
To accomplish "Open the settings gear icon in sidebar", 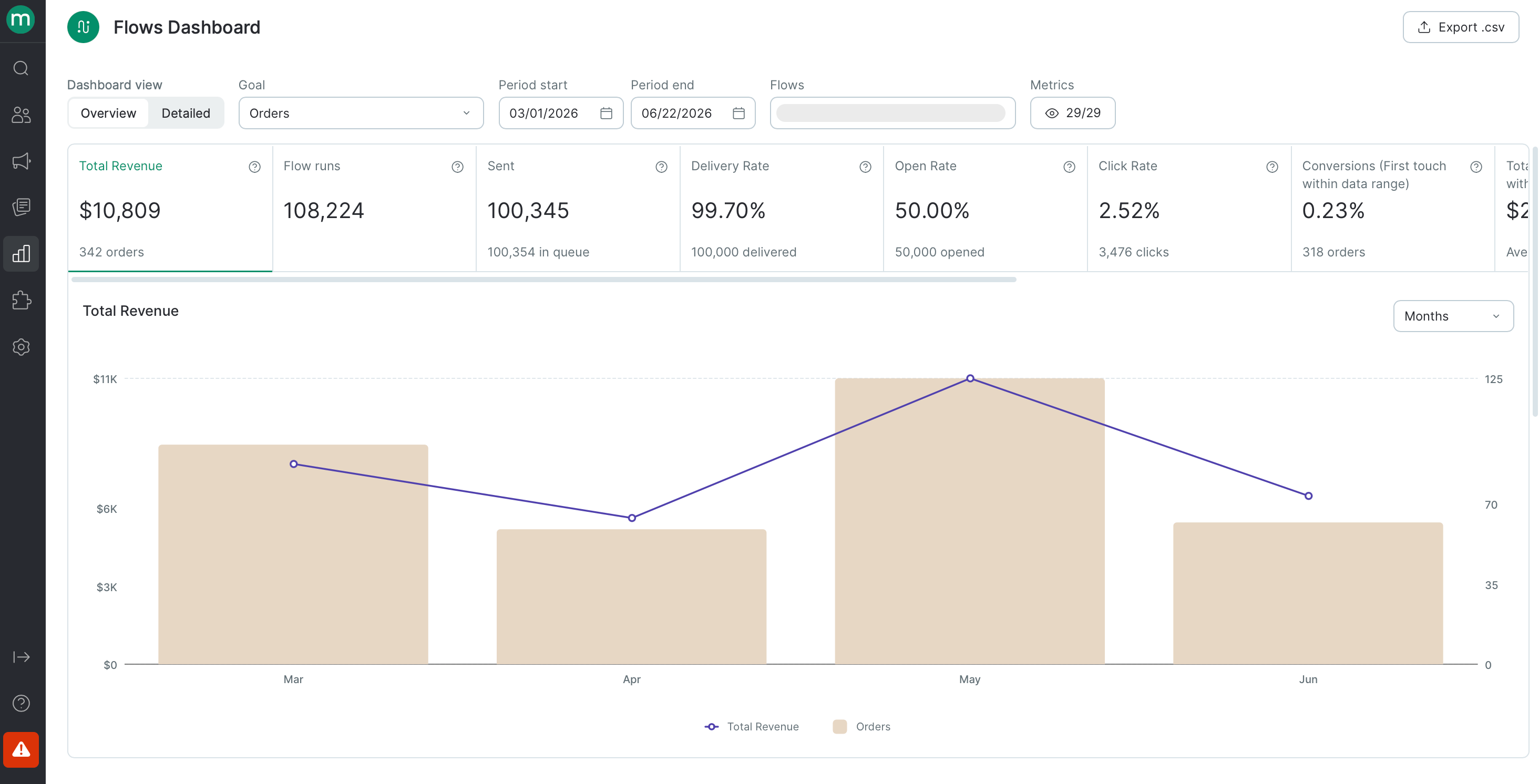I will [21, 347].
